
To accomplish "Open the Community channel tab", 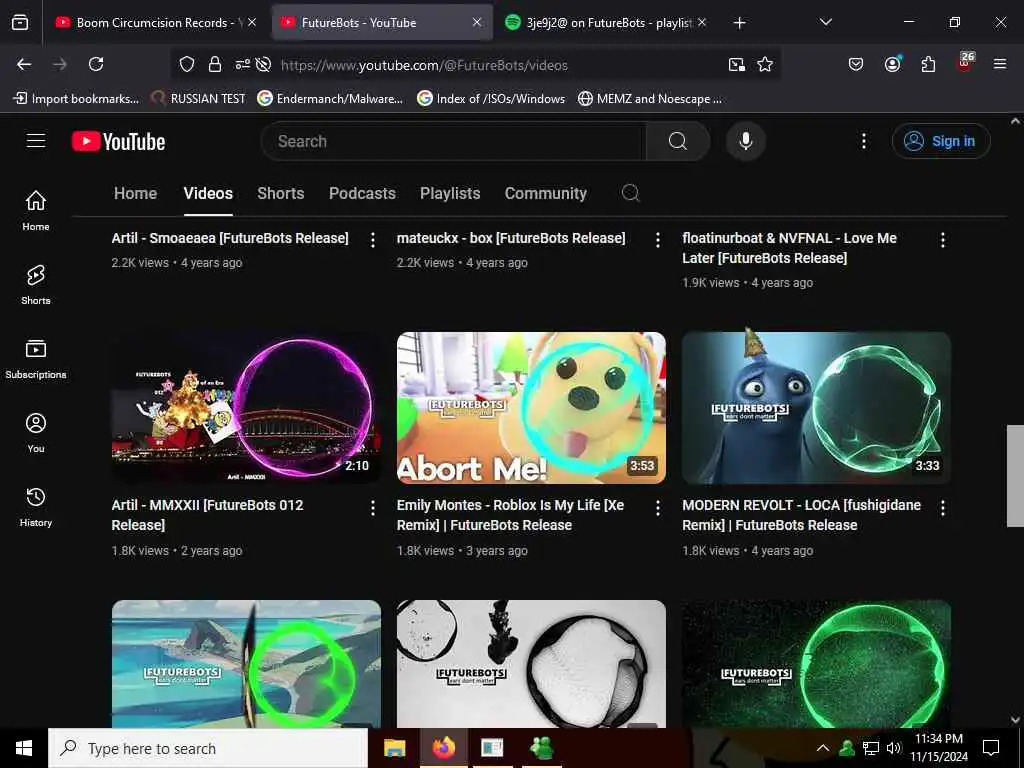I will point(545,193).
